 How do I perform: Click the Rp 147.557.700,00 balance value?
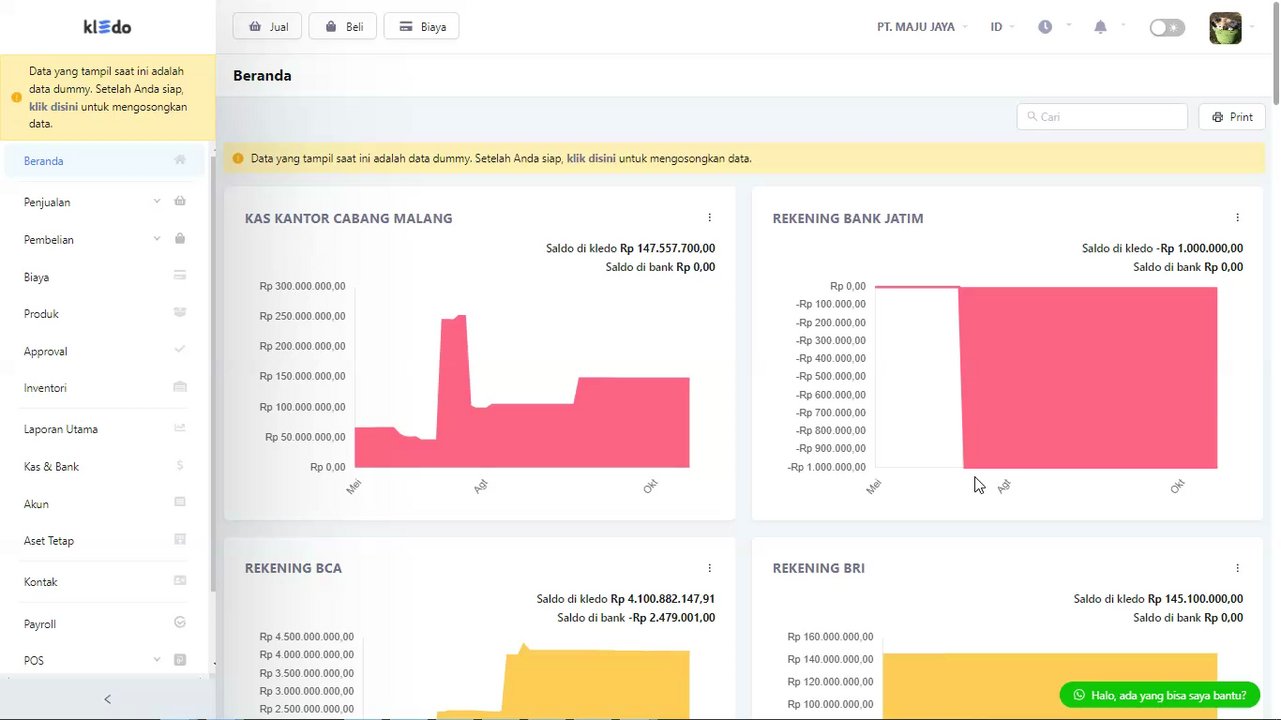667,248
